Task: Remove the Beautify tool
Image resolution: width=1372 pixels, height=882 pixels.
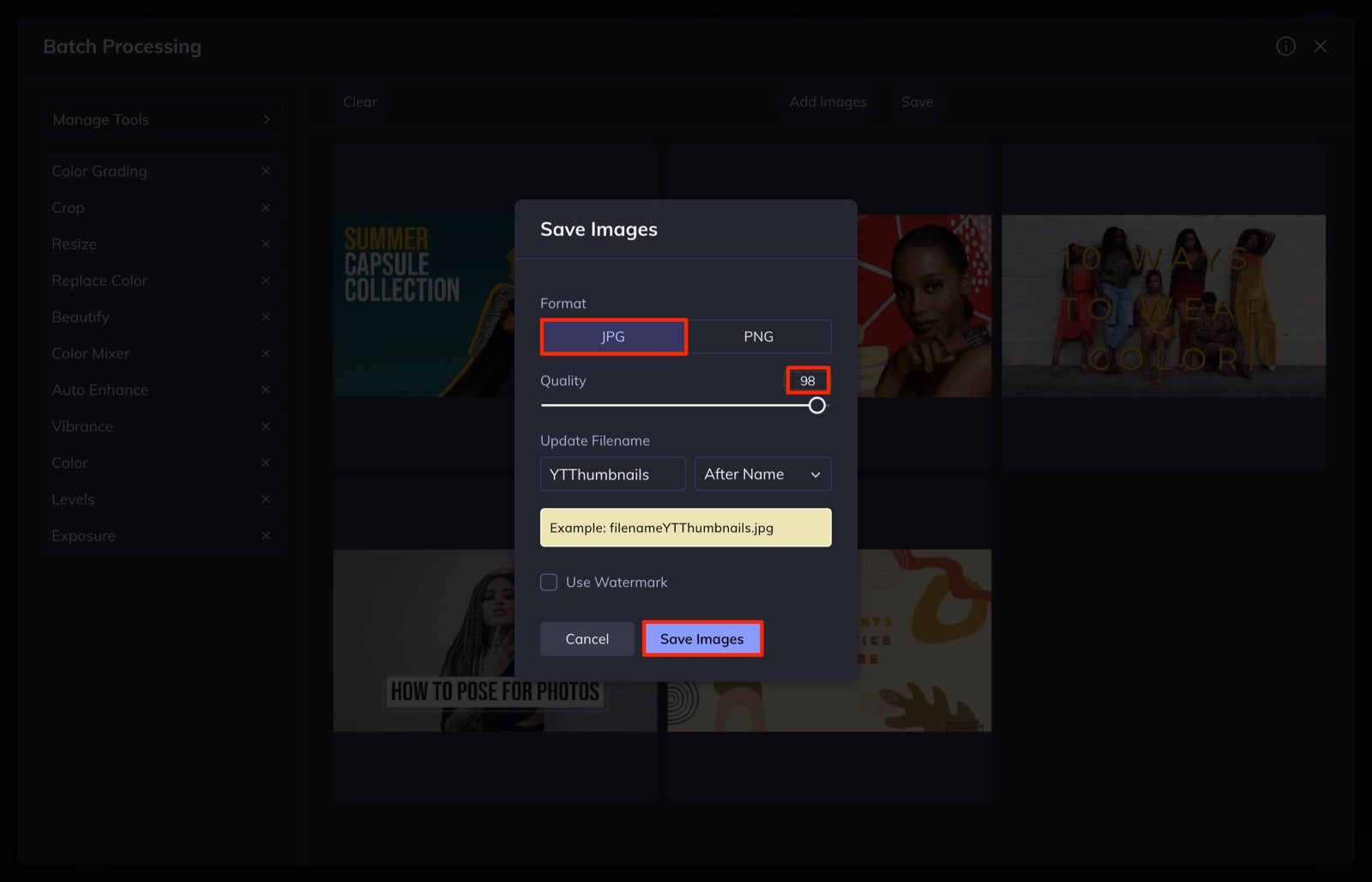Action: point(266,317)
